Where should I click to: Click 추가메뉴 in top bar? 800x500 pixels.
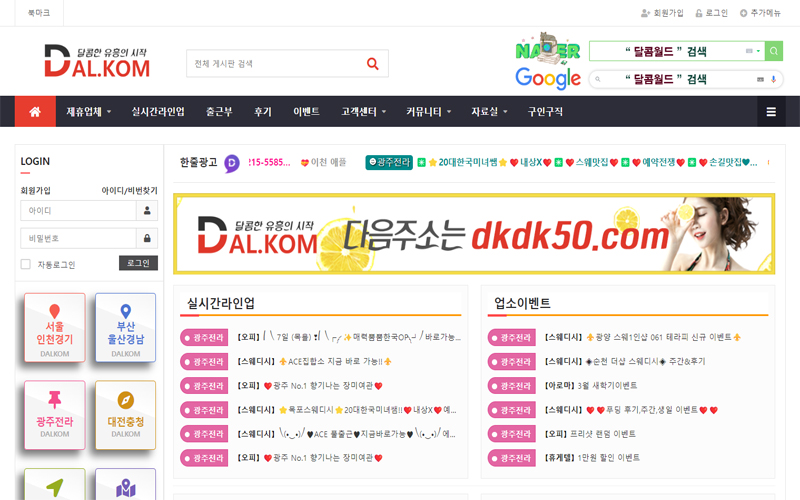(x=760, y=13)
